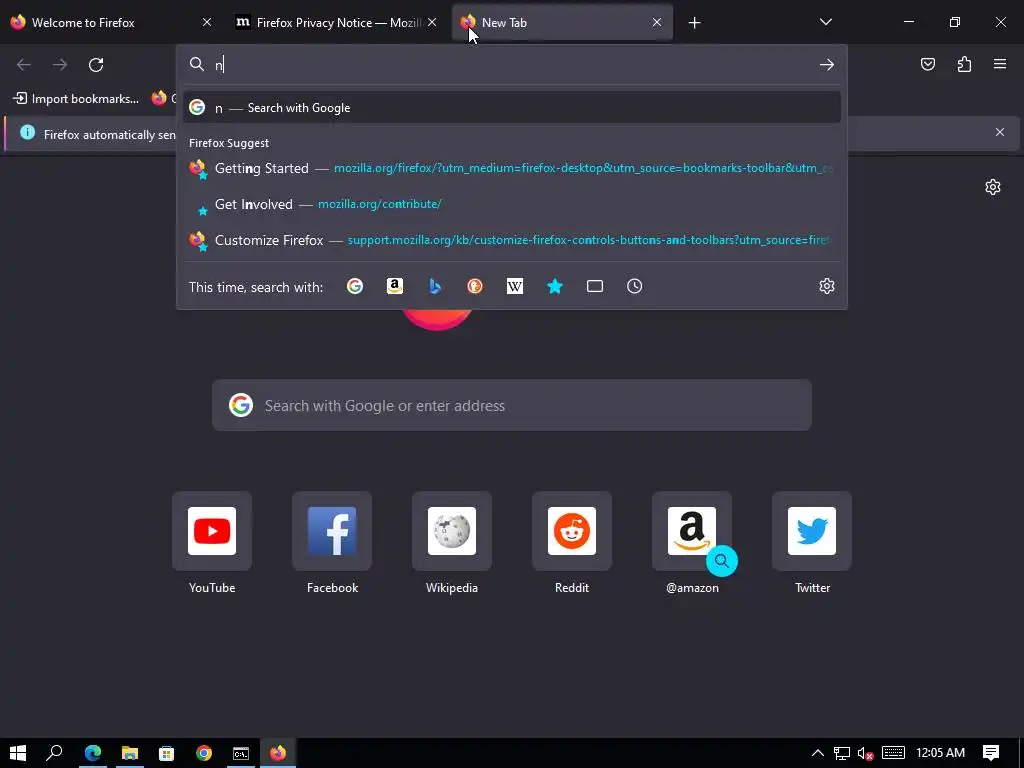1024x768 pixels.
Task: Search in open Tabs
Action: pyautogui.click(x=595, y=286)
